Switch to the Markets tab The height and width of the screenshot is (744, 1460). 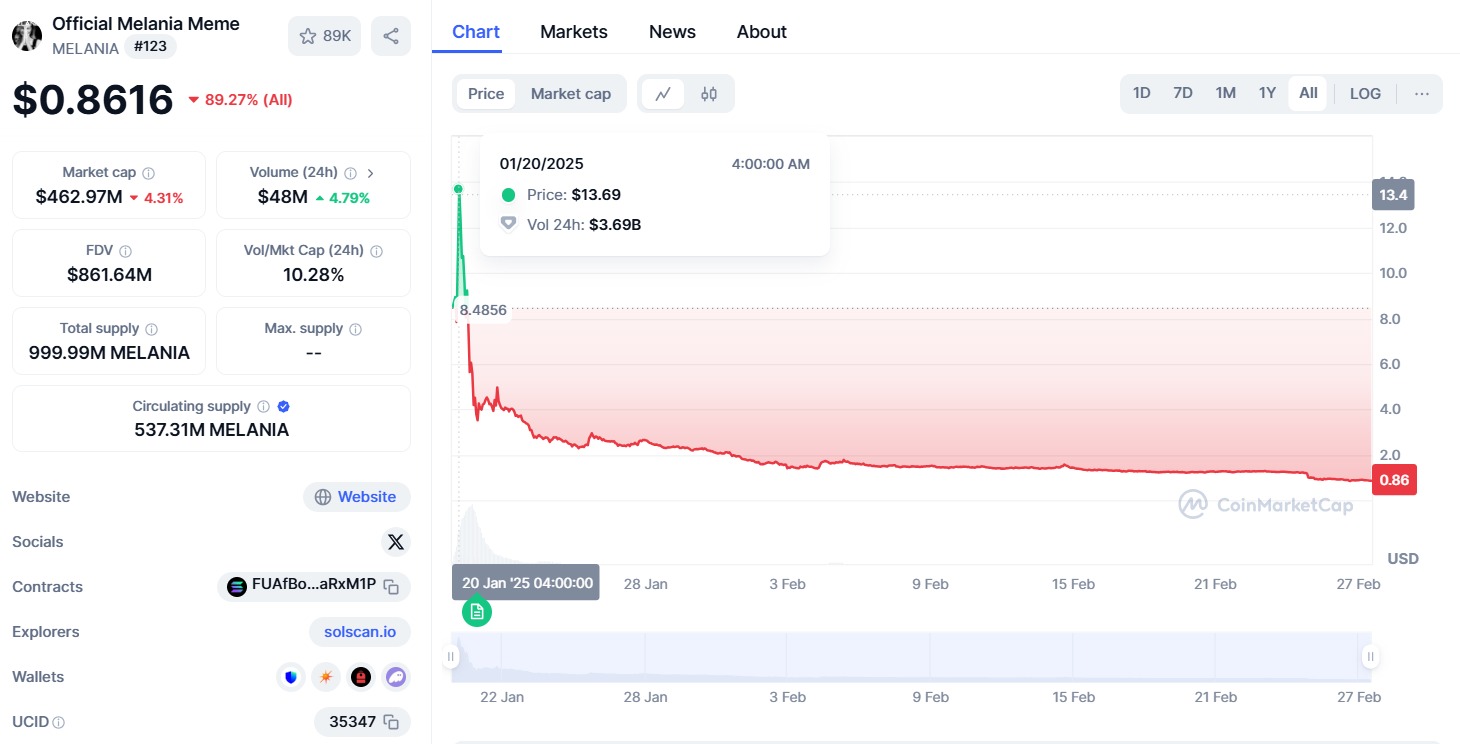tap(574, 32)
